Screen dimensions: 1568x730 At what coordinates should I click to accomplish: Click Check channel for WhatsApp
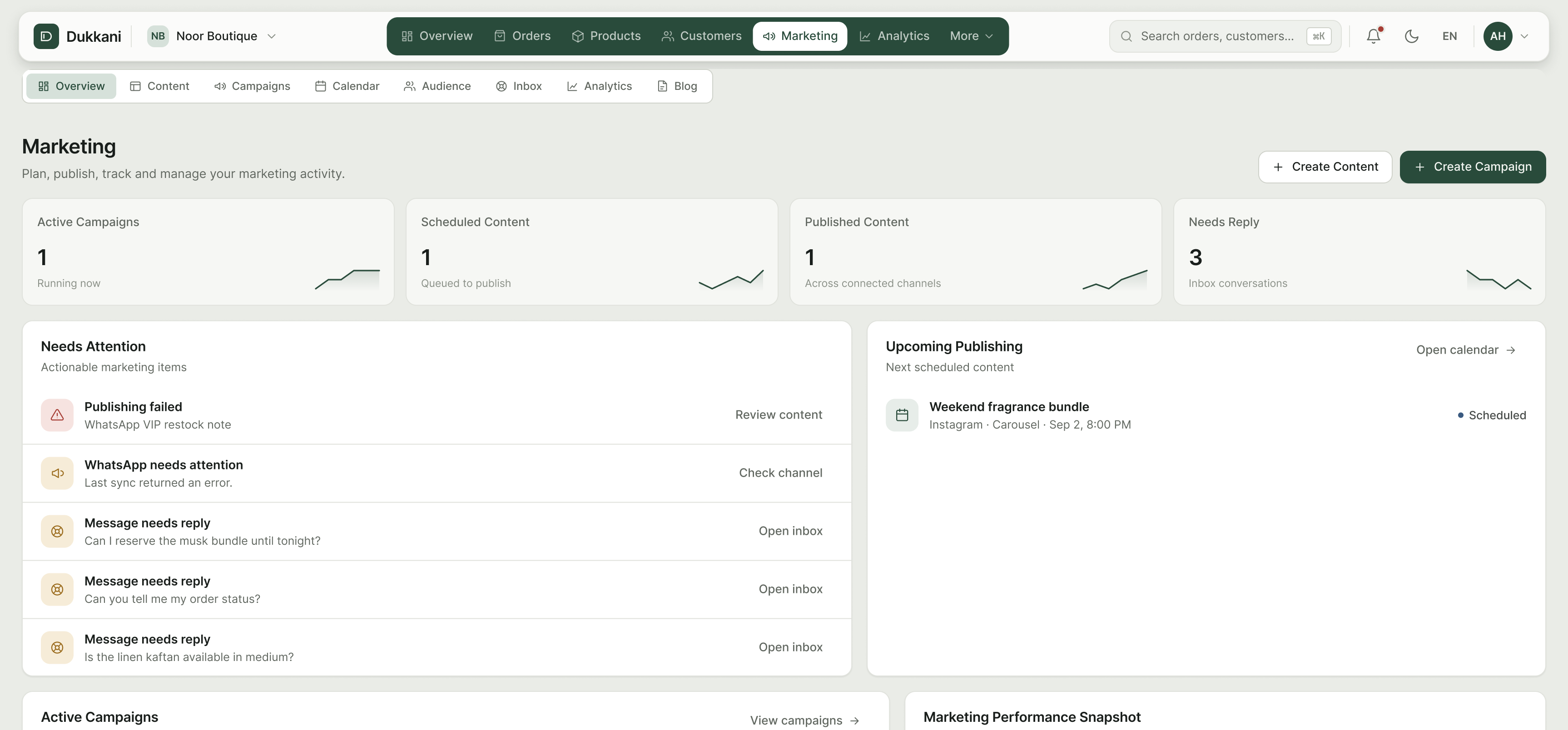[780, 474]
